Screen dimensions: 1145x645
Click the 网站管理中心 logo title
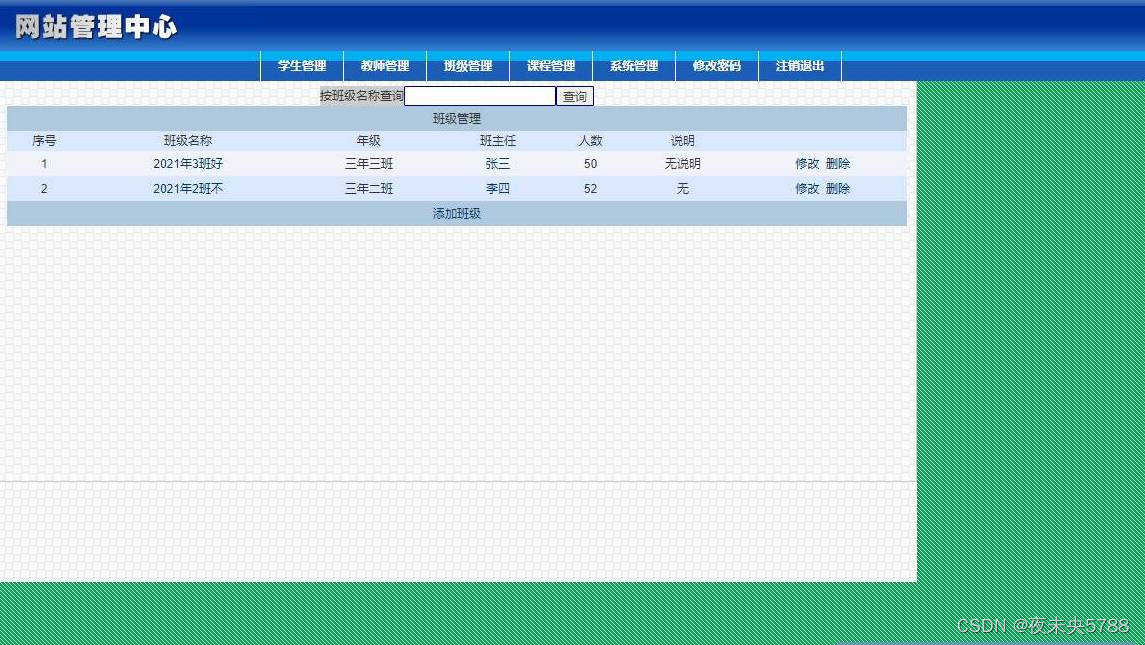tap(96, 27)
